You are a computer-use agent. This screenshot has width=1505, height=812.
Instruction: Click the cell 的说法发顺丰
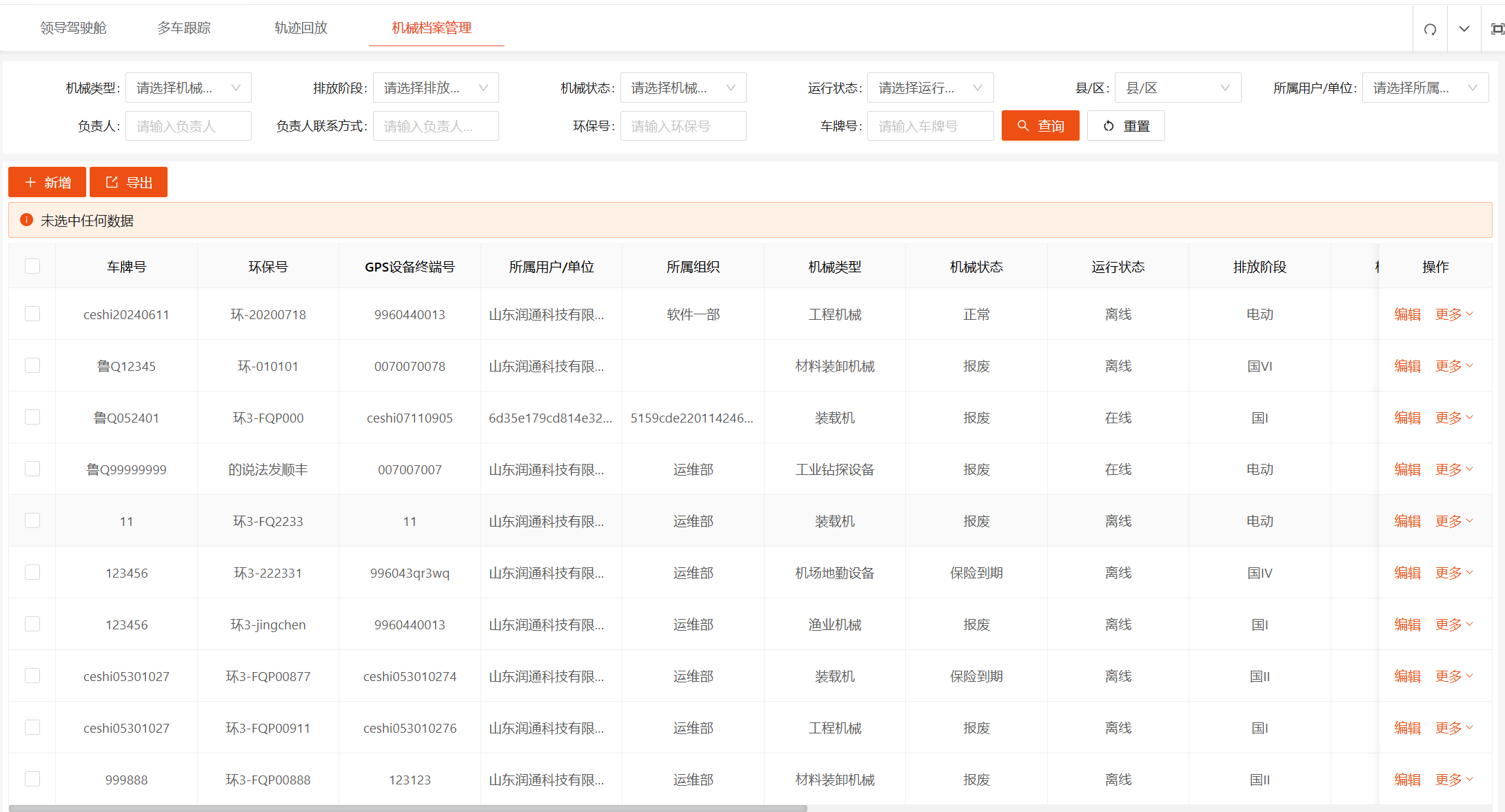(268, 469)
